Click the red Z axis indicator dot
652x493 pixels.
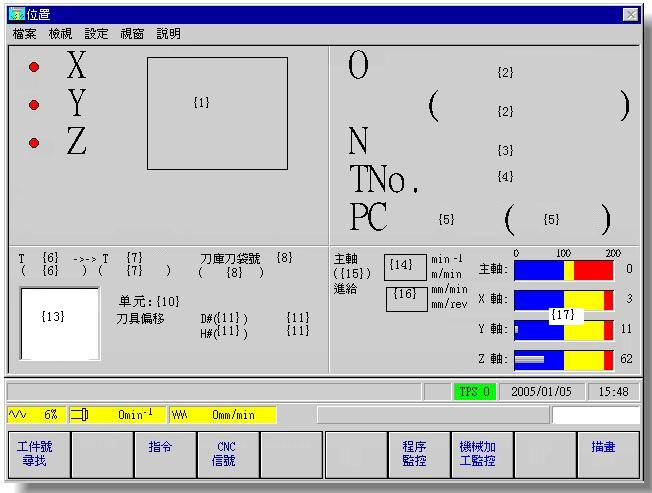coord(34,143)
